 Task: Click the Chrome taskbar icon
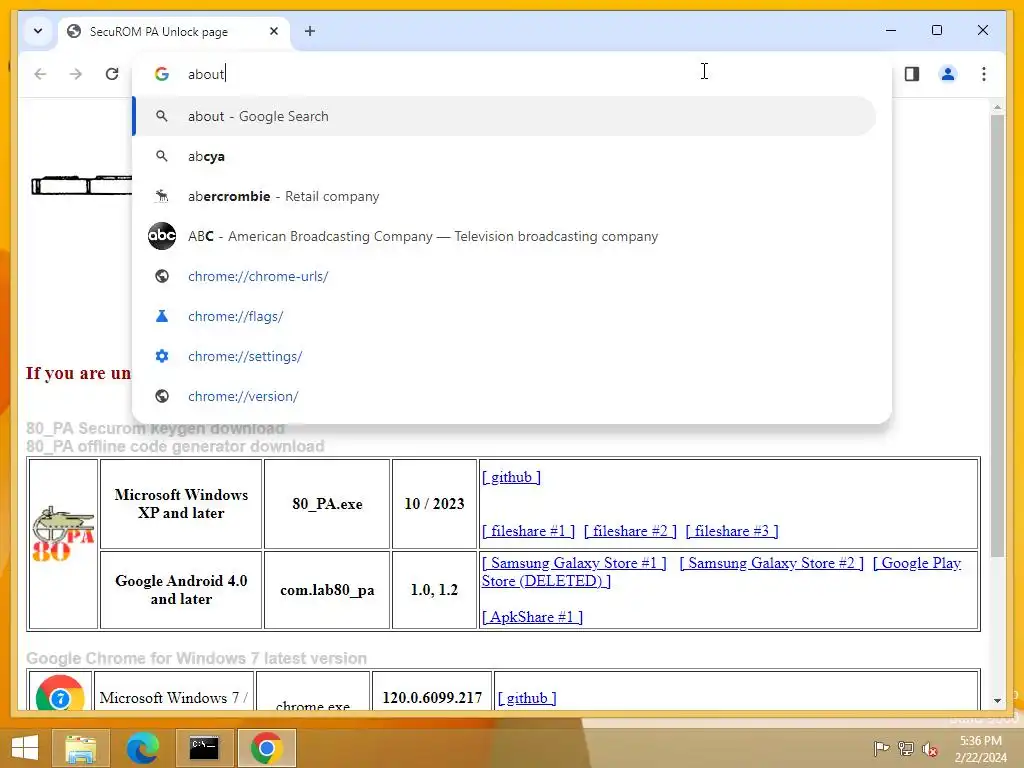click(x=266, y=748)
